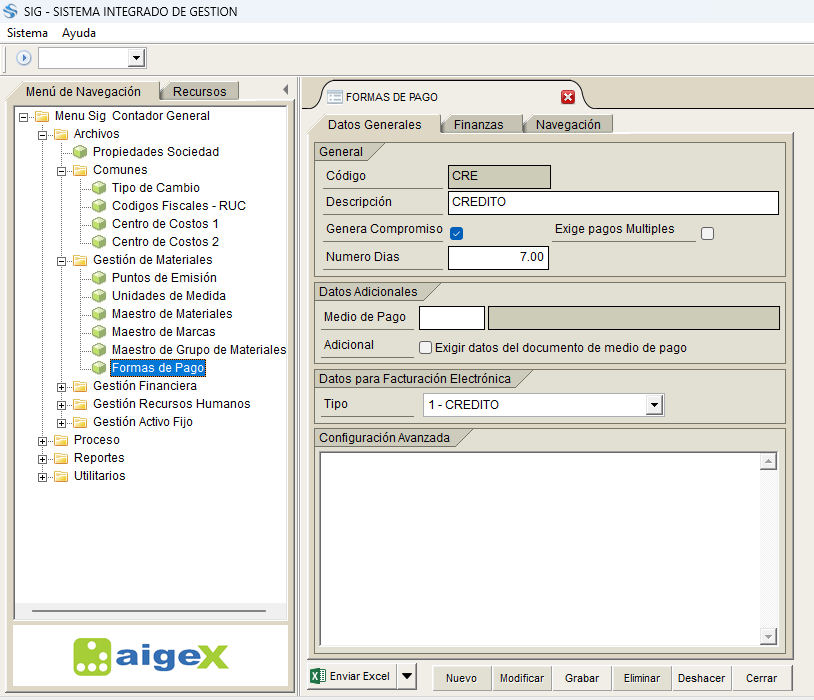
Task: Click the Maestro de Grupo de Materiales cube icon
Action: pos(99,349)
